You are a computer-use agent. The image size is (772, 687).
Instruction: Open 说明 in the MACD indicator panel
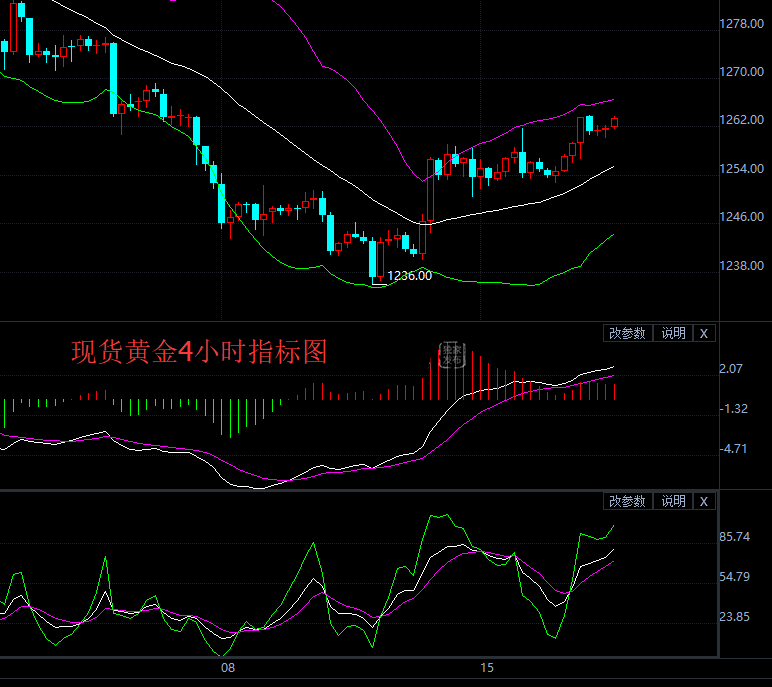coord(673,333)
